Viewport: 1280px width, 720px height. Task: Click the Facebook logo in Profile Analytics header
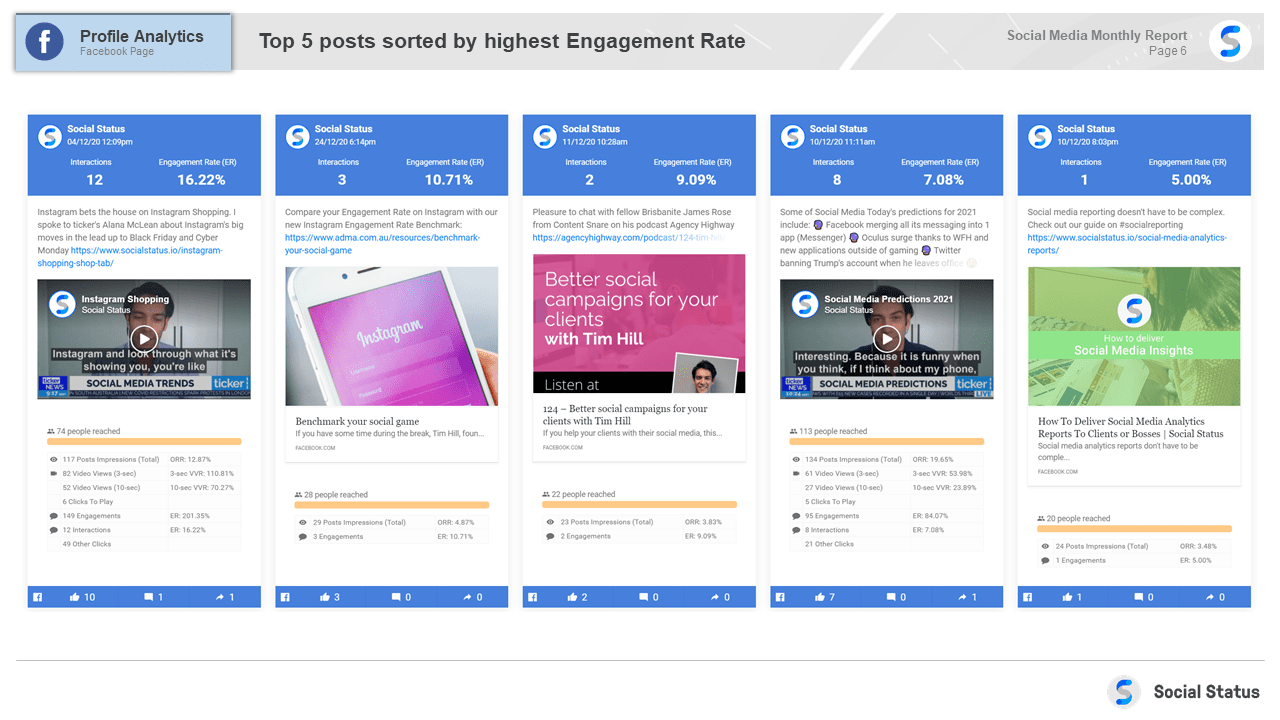[45, 42]
